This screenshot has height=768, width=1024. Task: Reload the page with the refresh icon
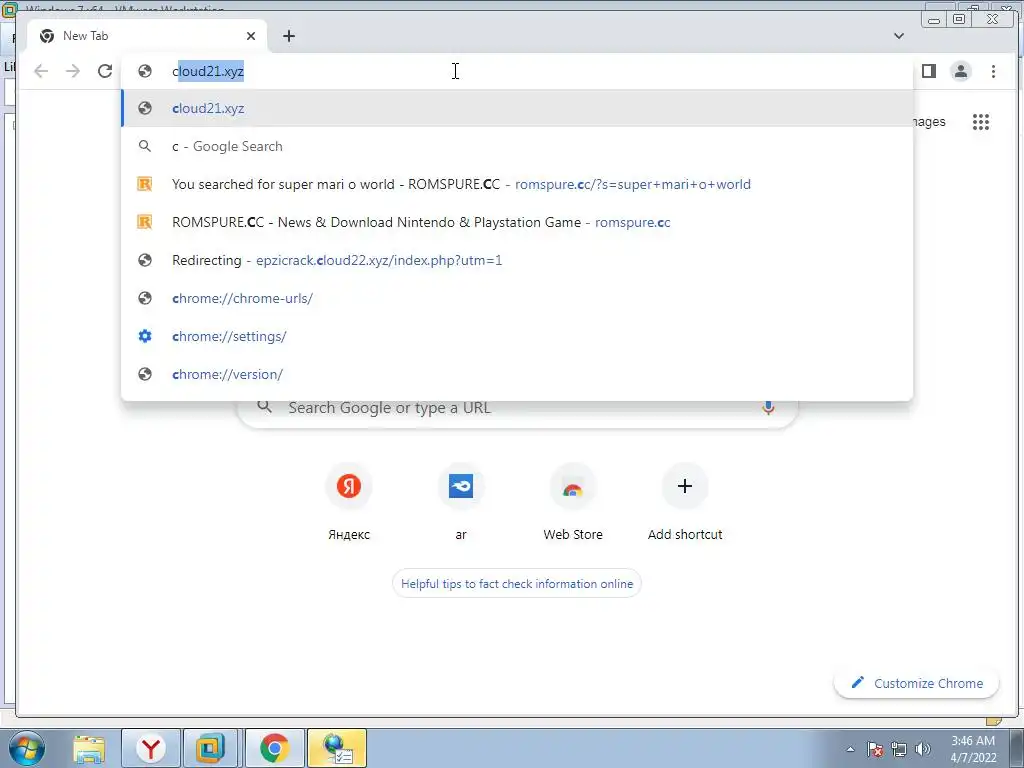pyautogui.click(x=105, y=71)
